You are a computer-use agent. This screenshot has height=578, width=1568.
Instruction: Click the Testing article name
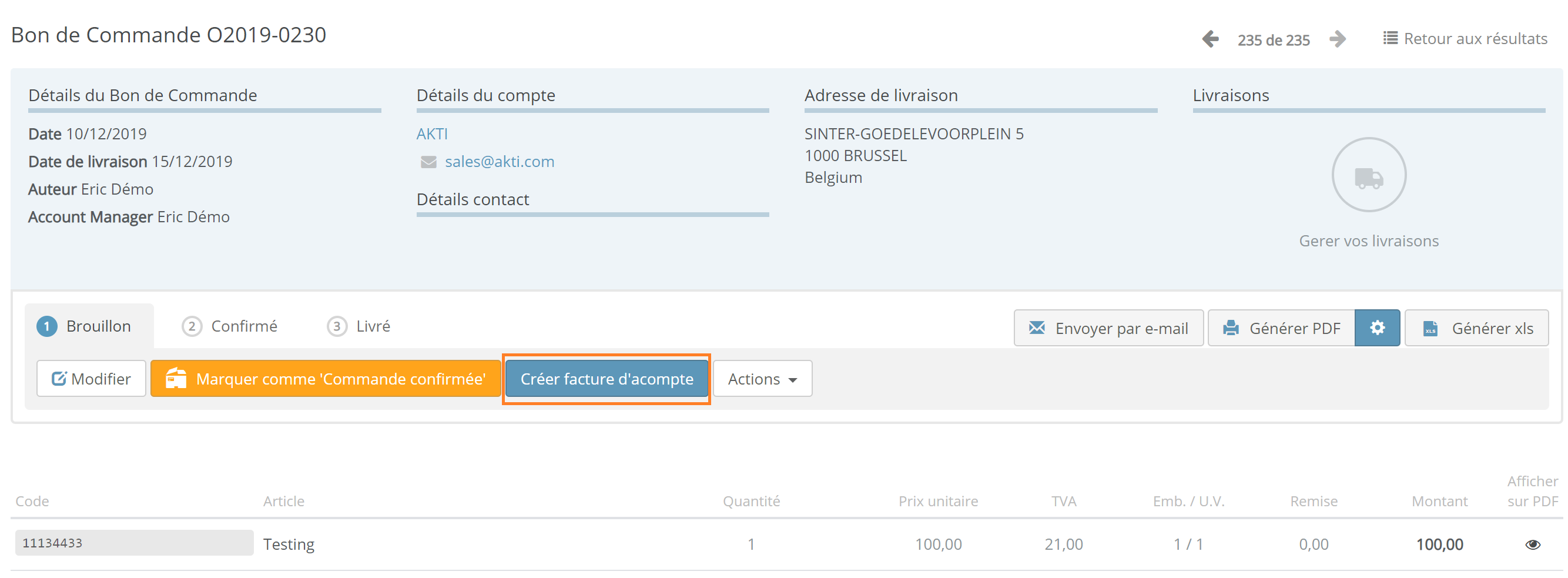pos(289,544)
